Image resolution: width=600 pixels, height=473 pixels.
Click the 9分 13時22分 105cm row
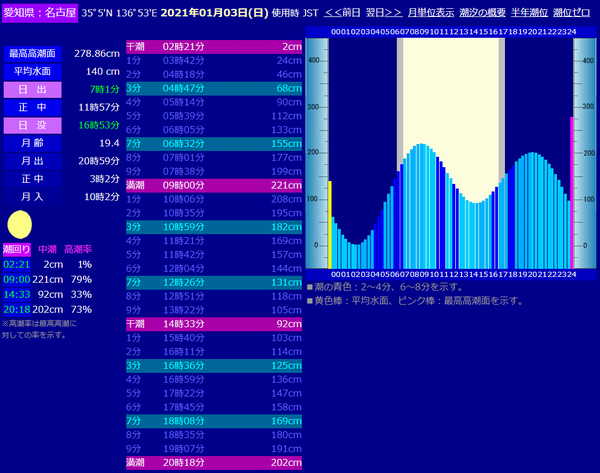(x=214, y=310)
